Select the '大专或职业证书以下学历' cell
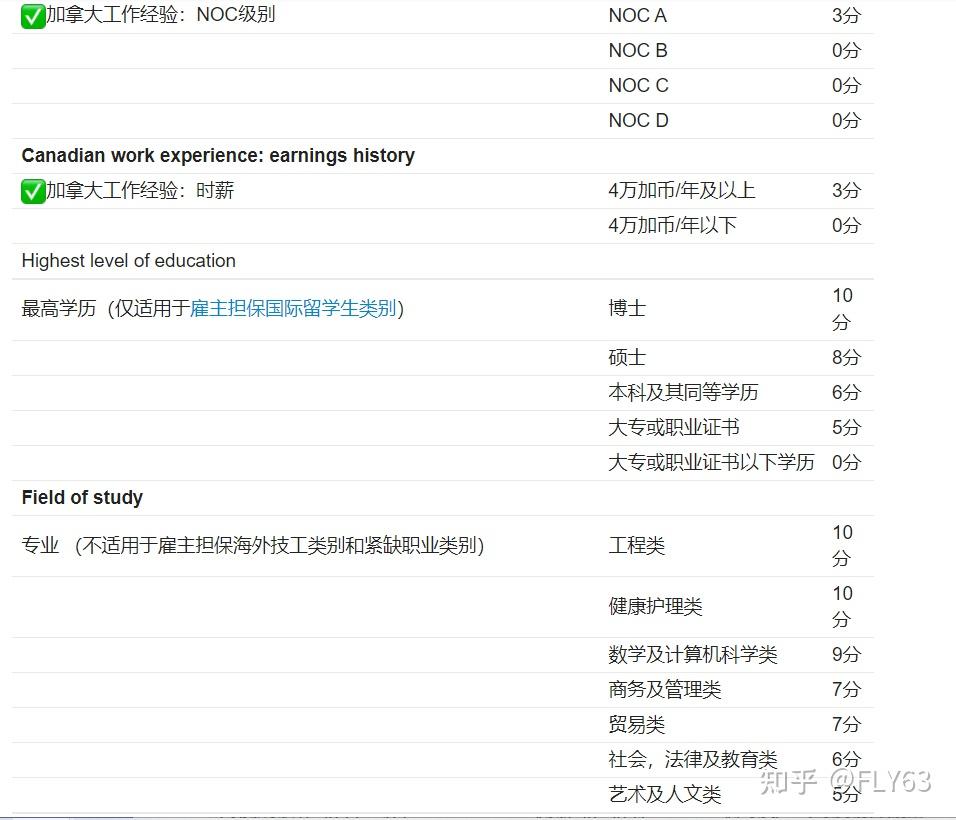The height and width of the screenshot is (820, 956). coord(711,462)
